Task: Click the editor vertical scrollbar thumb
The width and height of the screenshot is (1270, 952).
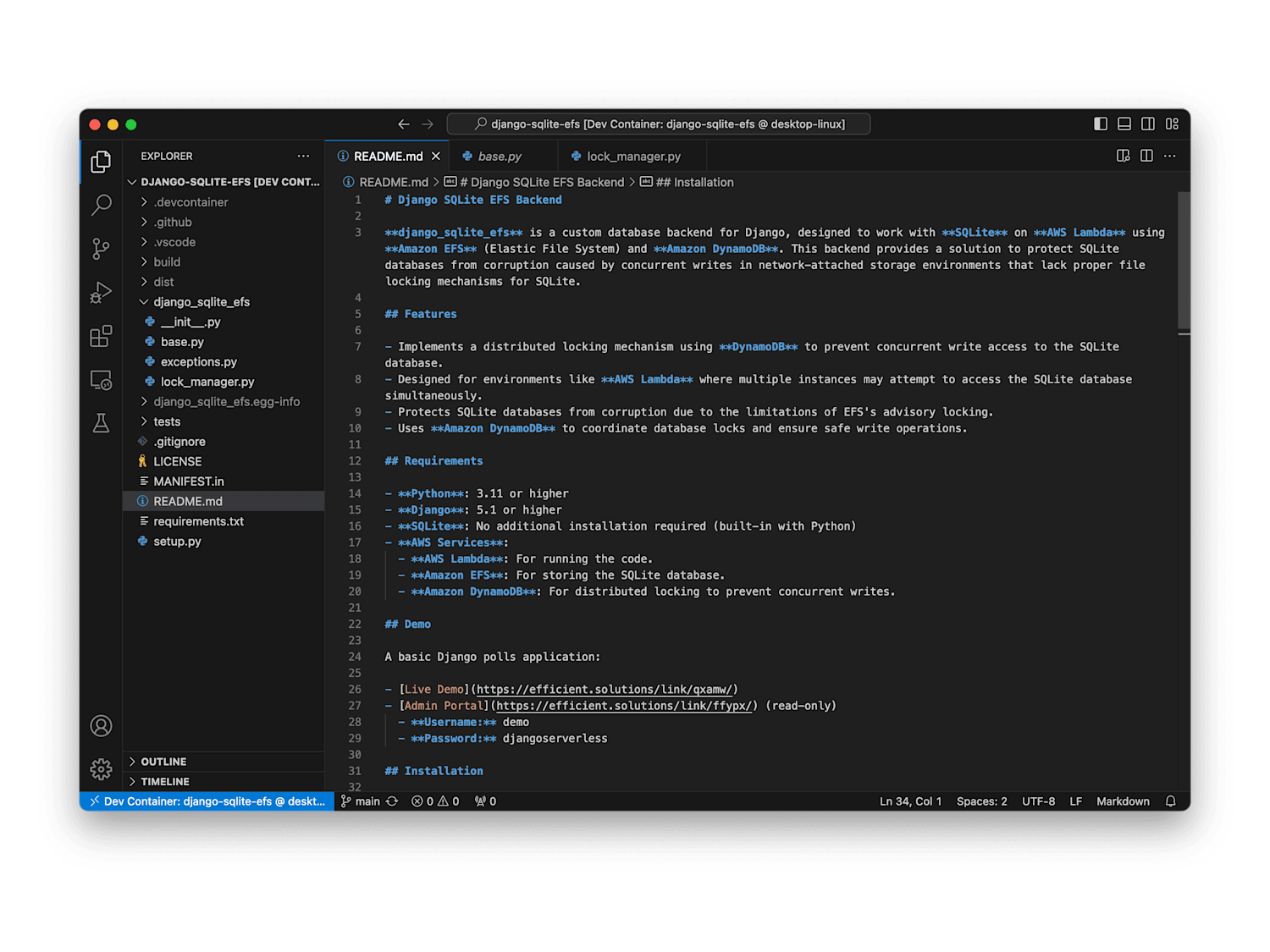Action: coord(1184,260)
